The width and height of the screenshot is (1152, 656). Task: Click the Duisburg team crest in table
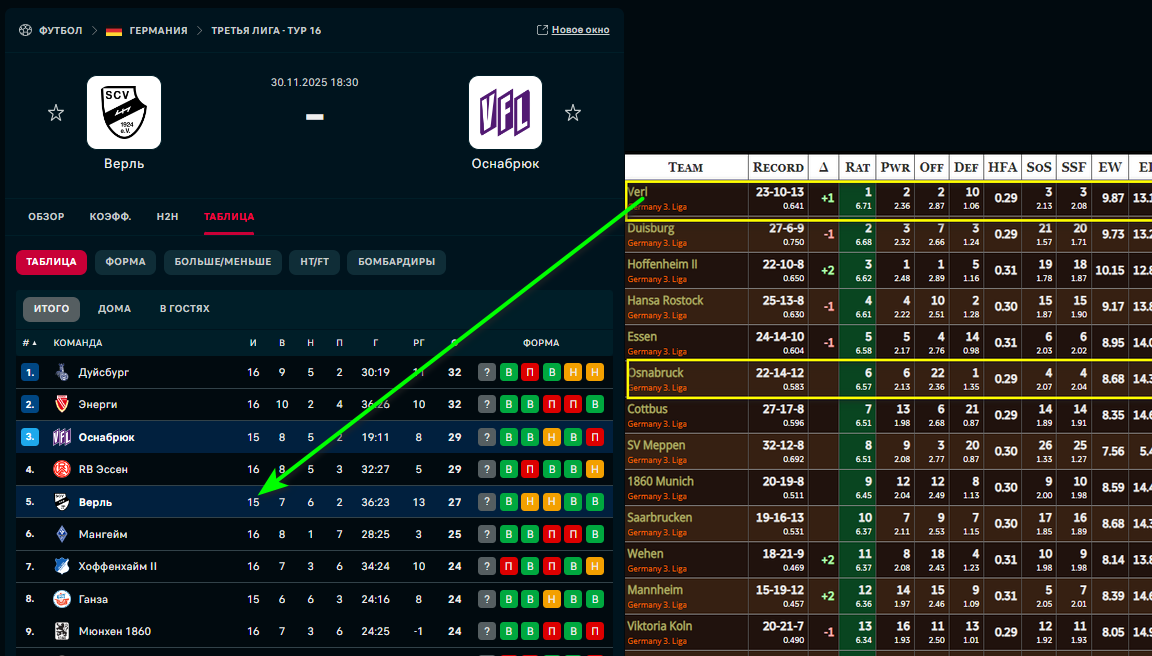[62, 372]
